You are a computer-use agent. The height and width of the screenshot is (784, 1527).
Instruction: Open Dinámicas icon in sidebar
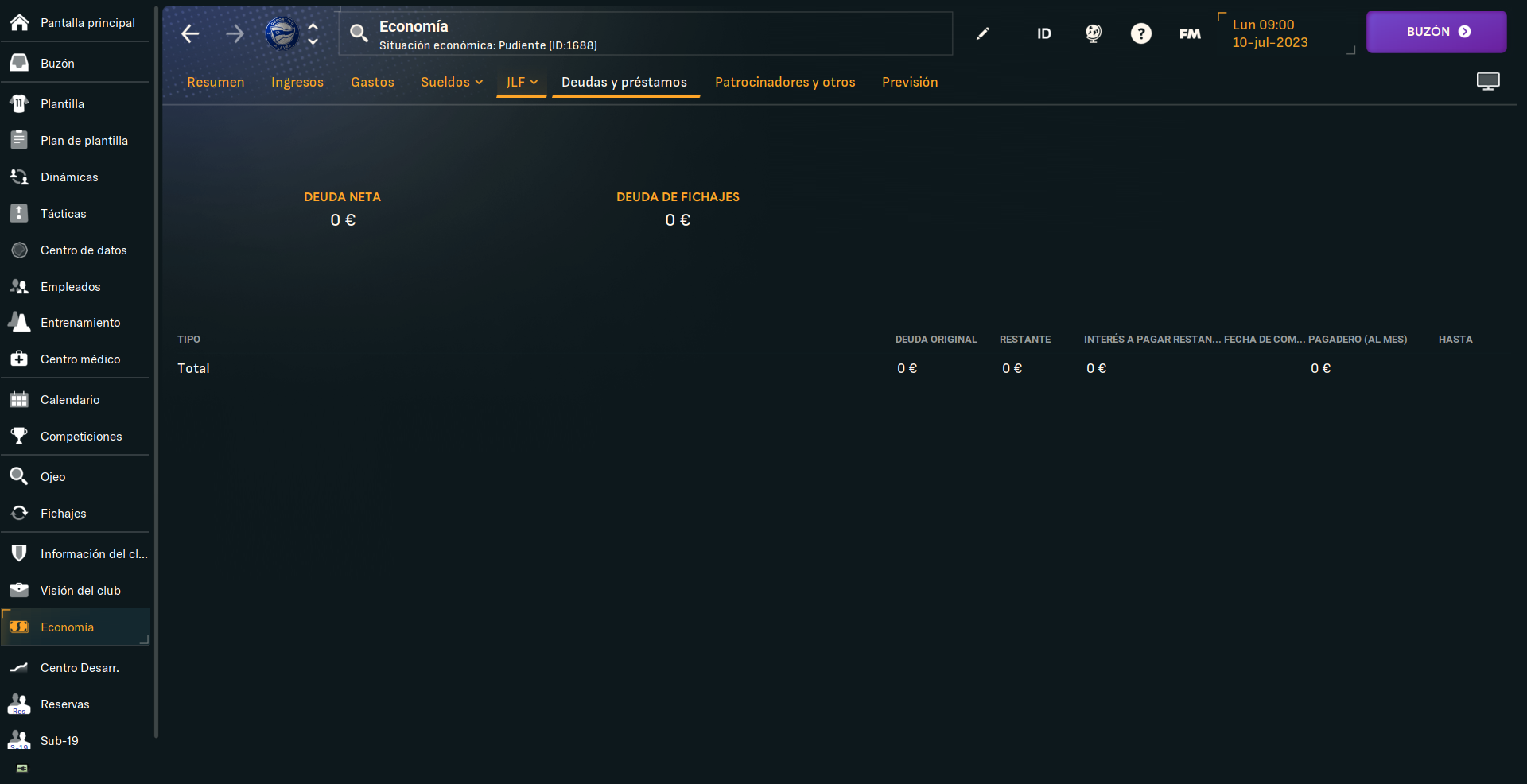click(19, 177)
